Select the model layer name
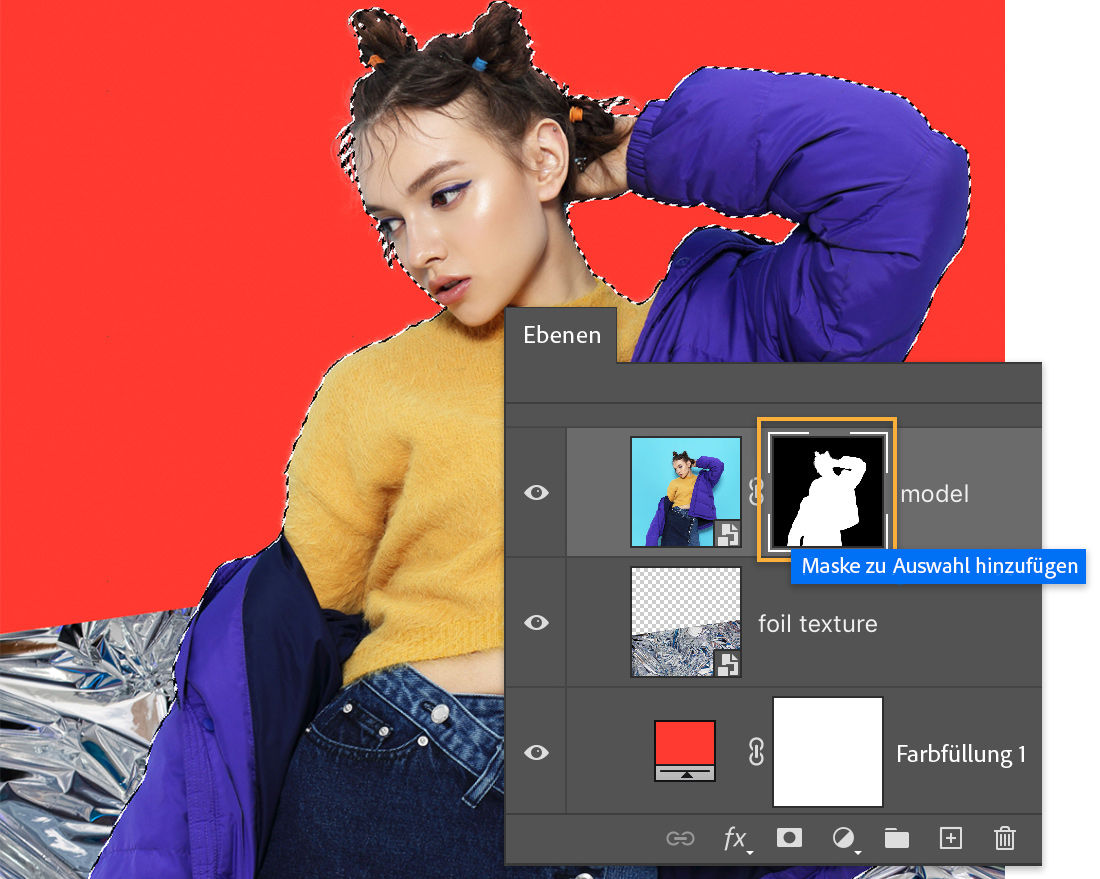The height and width of the screenshot is (879, 1100). [934, 494]
